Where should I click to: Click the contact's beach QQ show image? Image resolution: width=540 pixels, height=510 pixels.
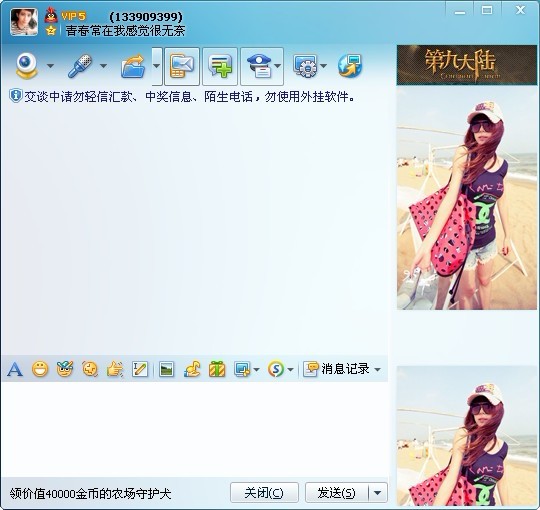(x=467, y=198)
